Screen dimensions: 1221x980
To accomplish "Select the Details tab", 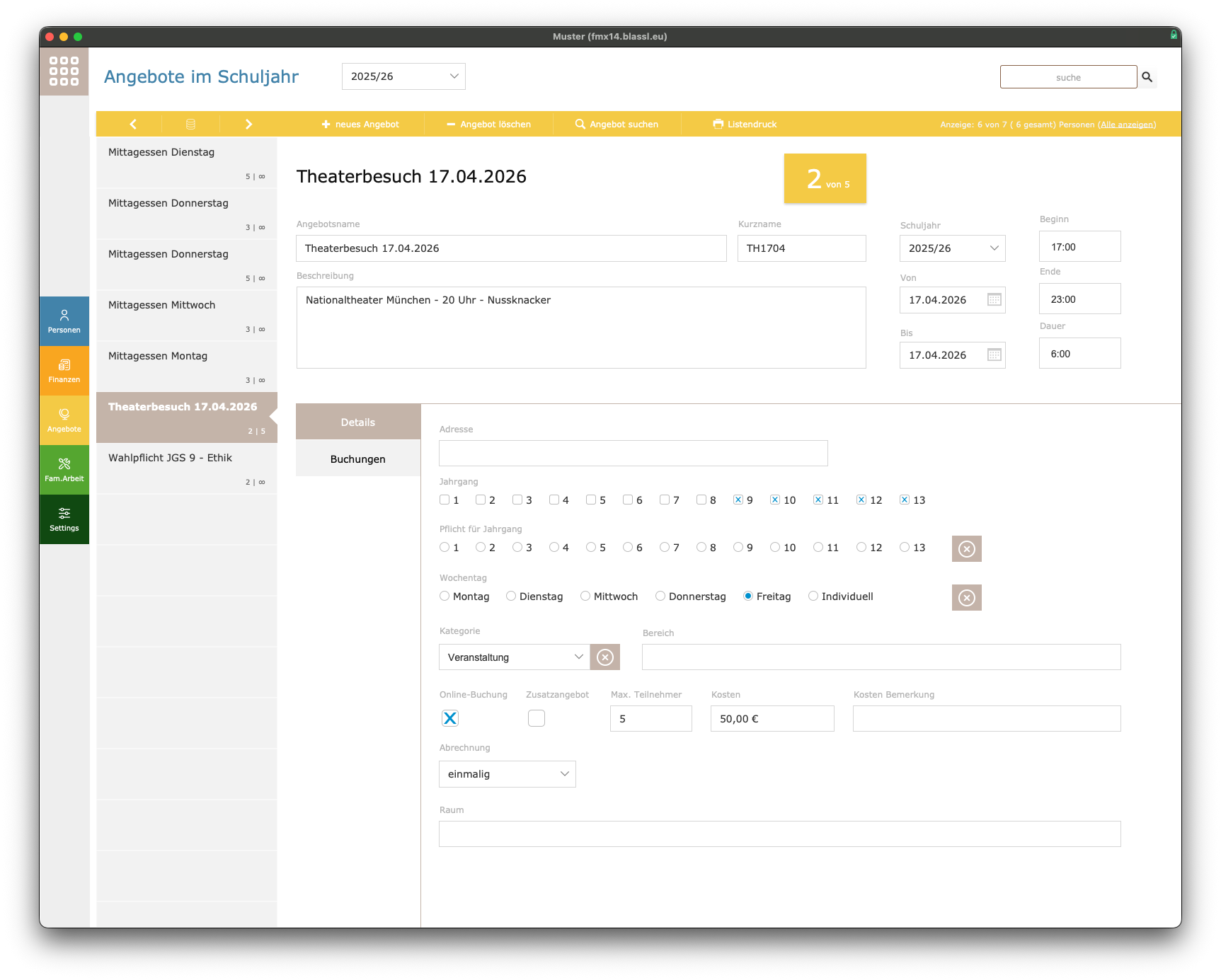I will pyautogui.click(x=357, y=422).
